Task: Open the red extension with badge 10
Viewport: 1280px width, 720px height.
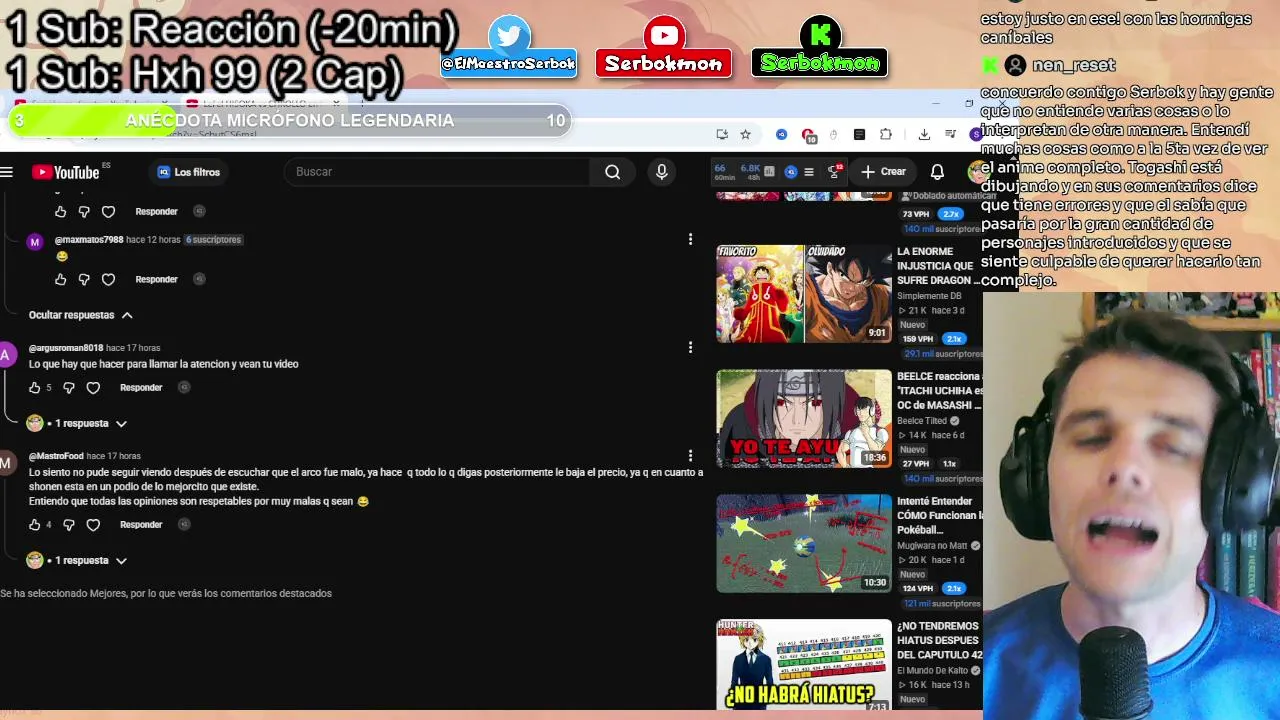Action: [x=809, y=134]
